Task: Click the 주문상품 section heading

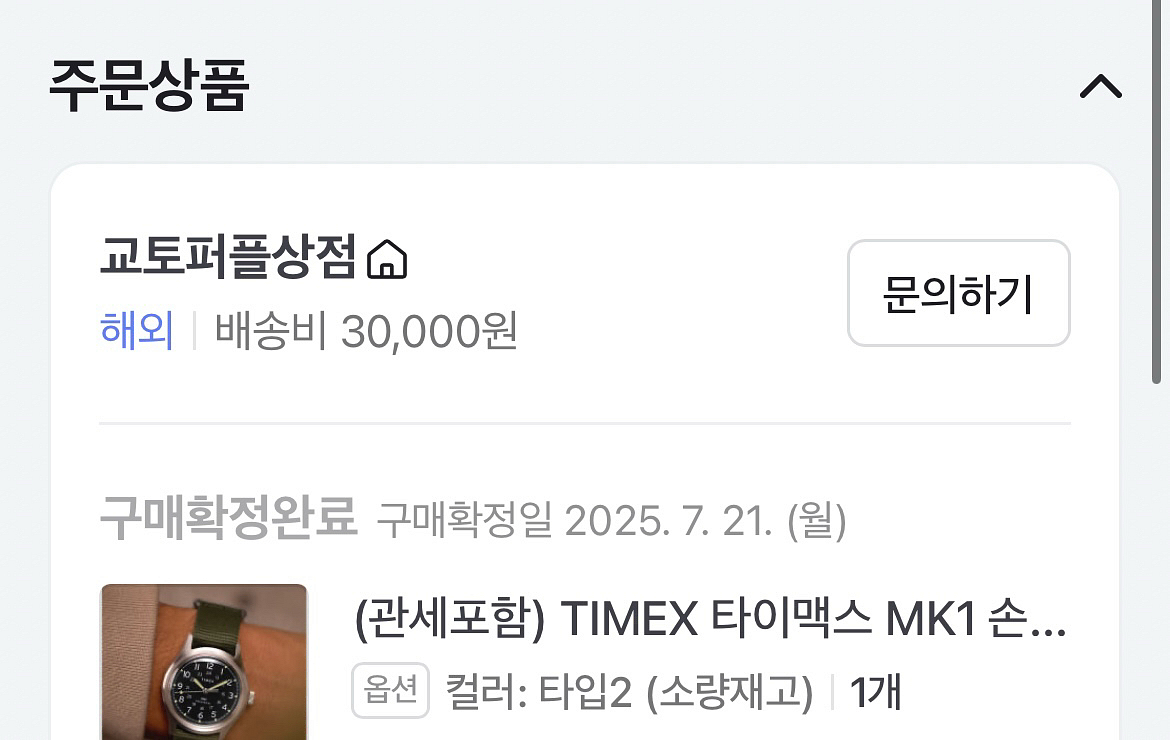Action: click(148, 86)
